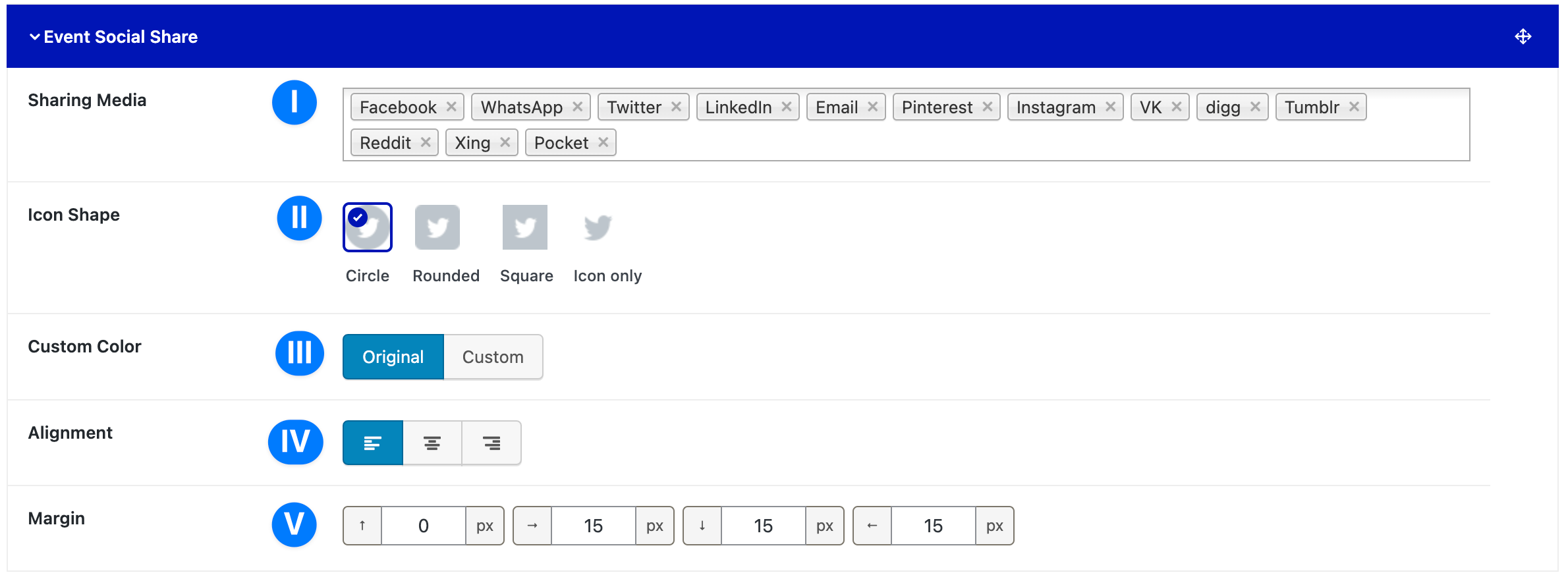Click the Circle caption text
Viewport: 1568px width, 581px height.
tap(368, 276)
